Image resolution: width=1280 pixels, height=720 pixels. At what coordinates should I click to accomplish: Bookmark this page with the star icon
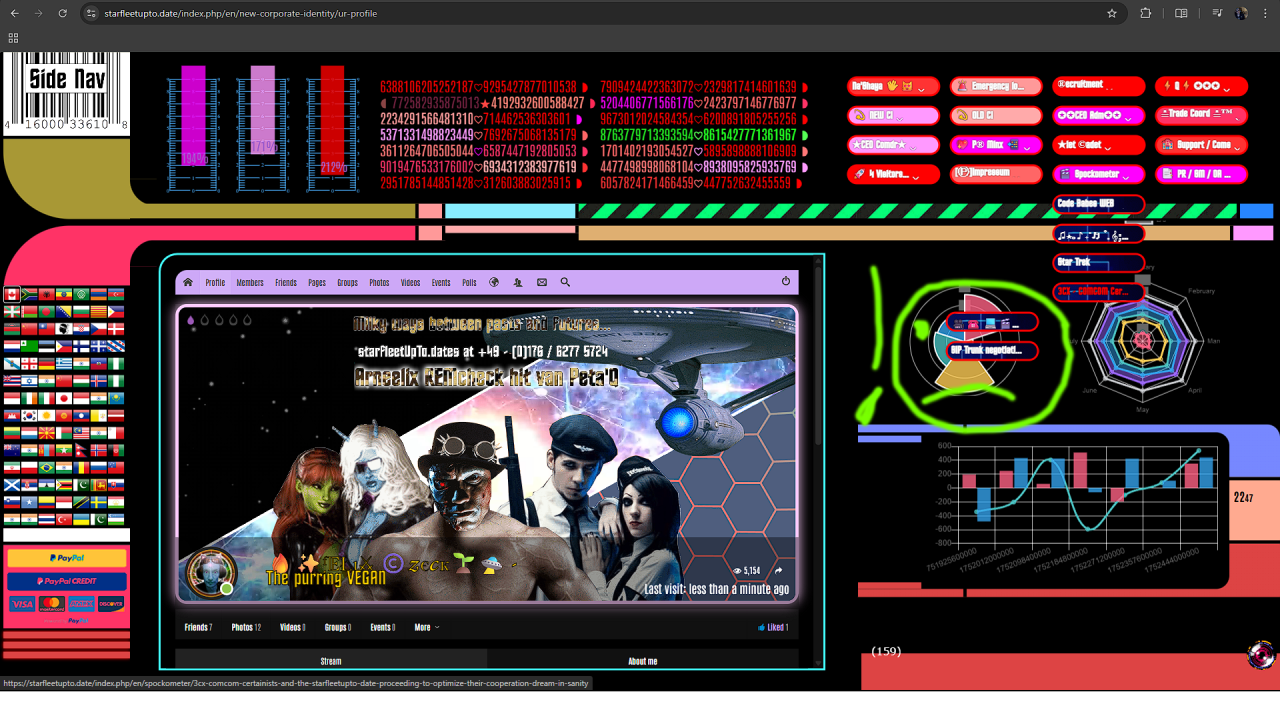[x=1112, y=14]
